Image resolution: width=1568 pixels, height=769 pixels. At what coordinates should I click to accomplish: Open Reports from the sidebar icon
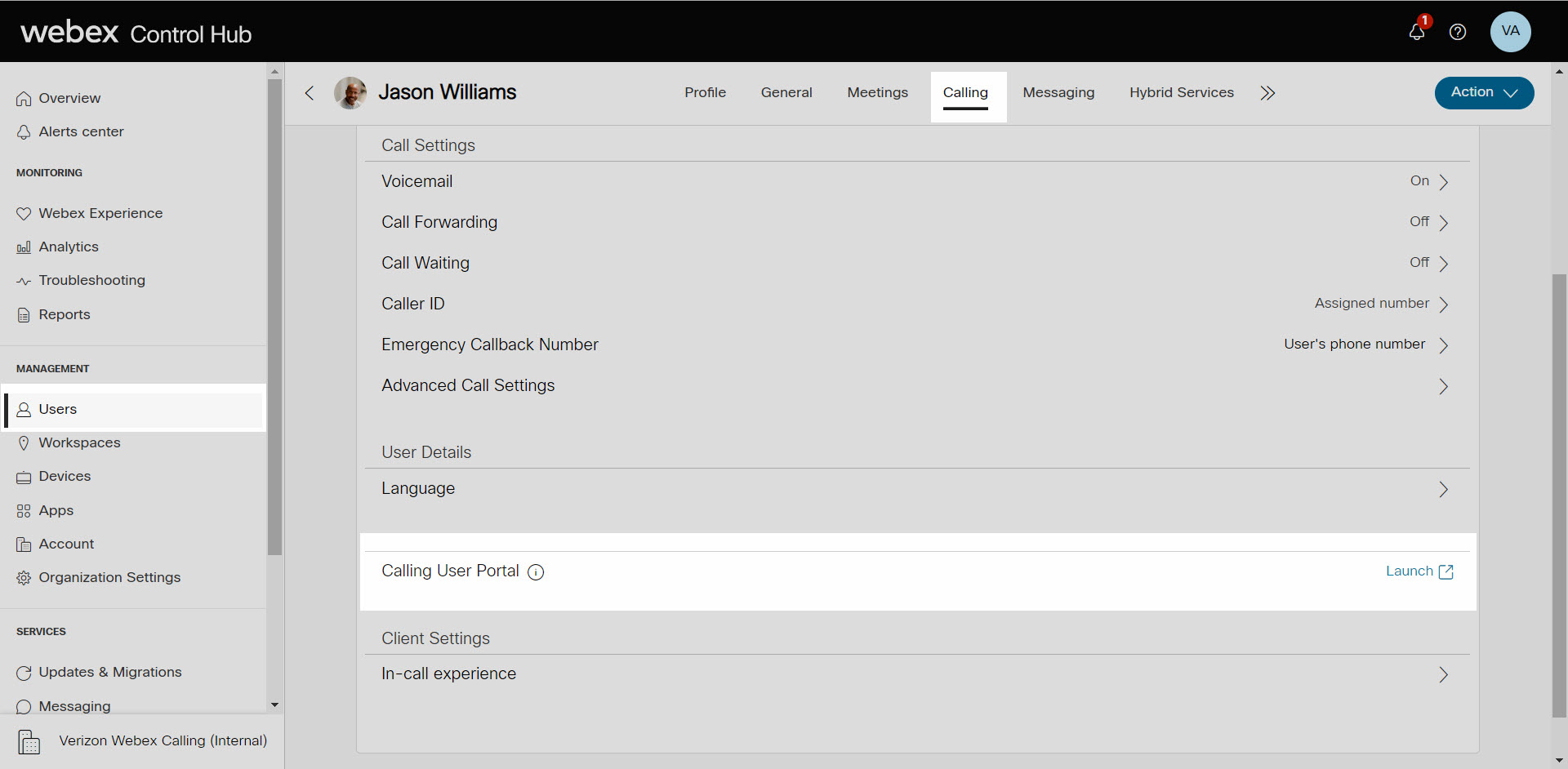[x=24, y=314]
